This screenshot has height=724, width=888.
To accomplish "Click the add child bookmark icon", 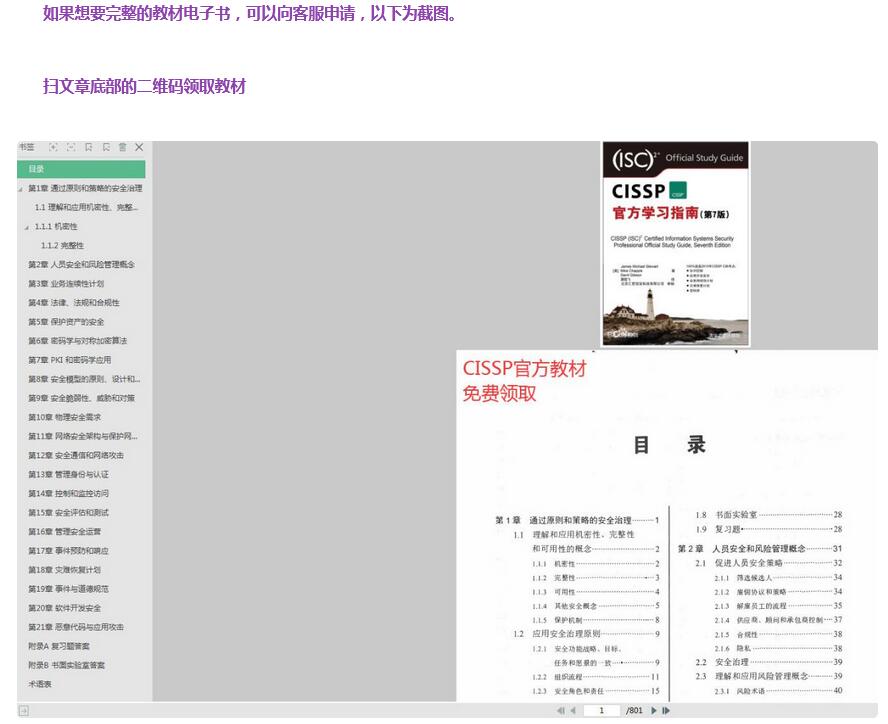I will click(x=106, y=147).
